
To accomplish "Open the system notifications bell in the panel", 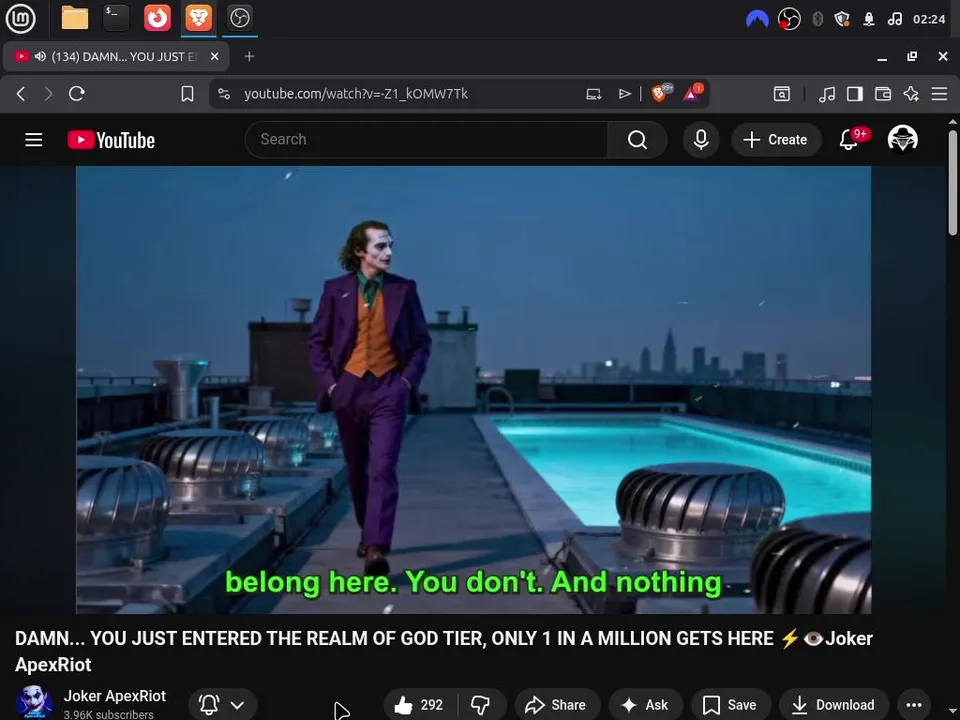I will point(868,19).
